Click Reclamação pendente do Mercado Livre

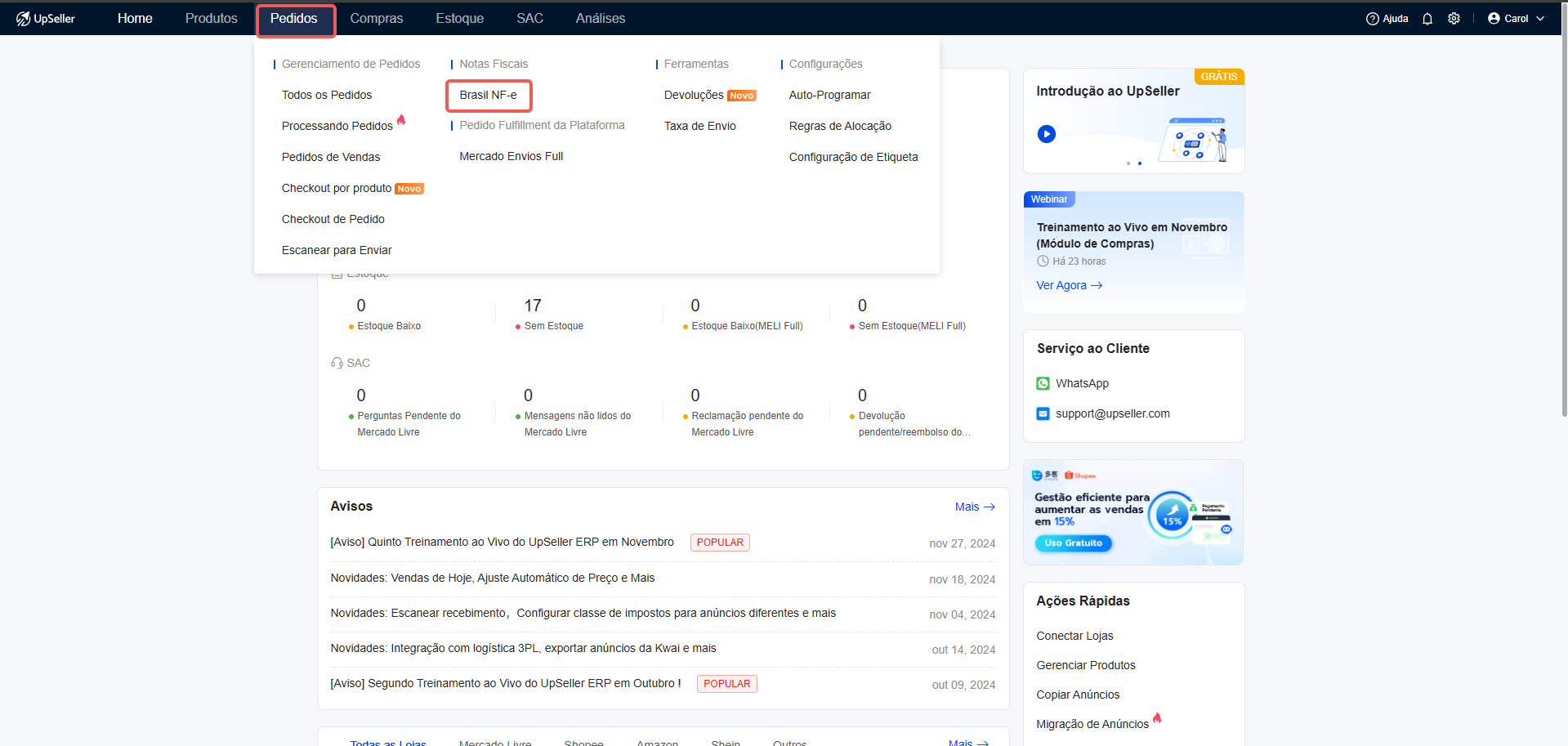click(747, 424)
